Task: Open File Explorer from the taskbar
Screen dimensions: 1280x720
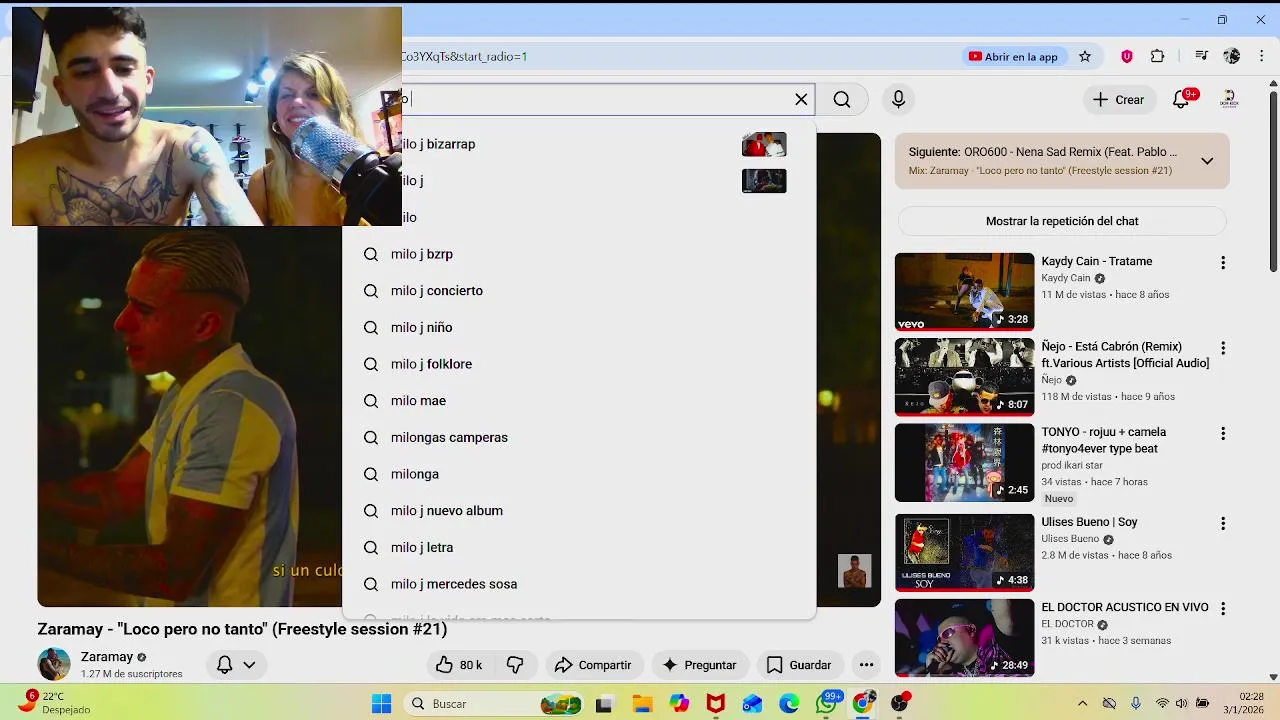Action: pos(642,704)
